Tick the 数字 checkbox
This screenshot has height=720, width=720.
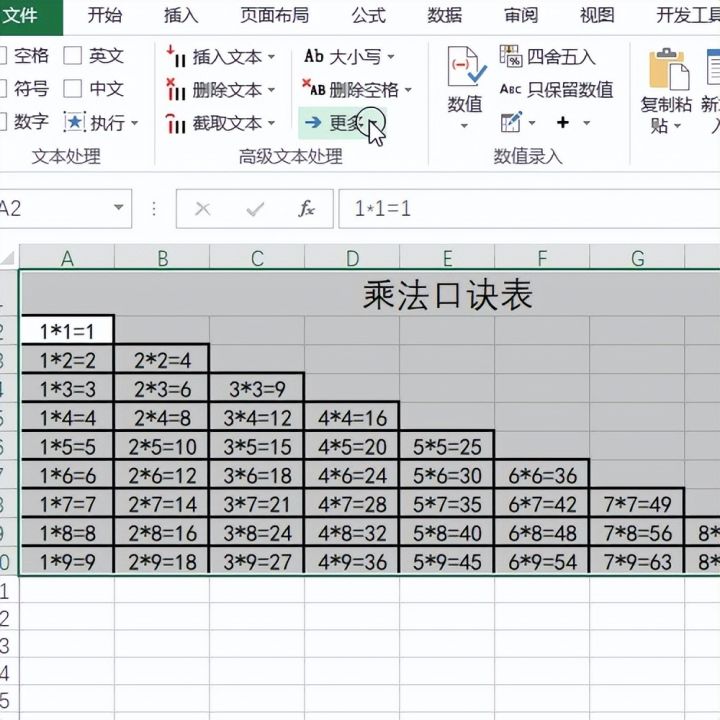point(2,122)
